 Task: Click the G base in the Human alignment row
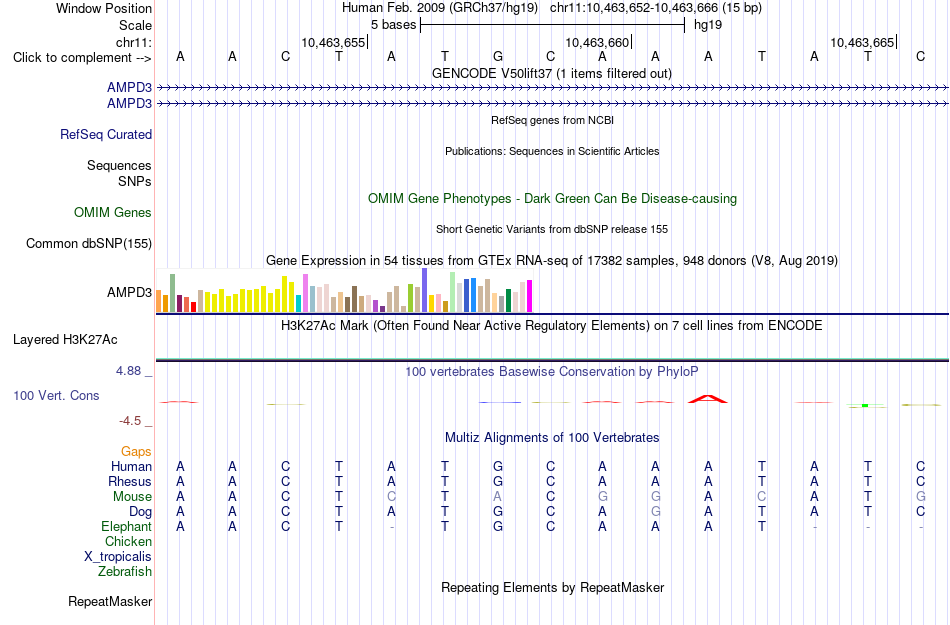pyautogui.click(x=497, y=466)
